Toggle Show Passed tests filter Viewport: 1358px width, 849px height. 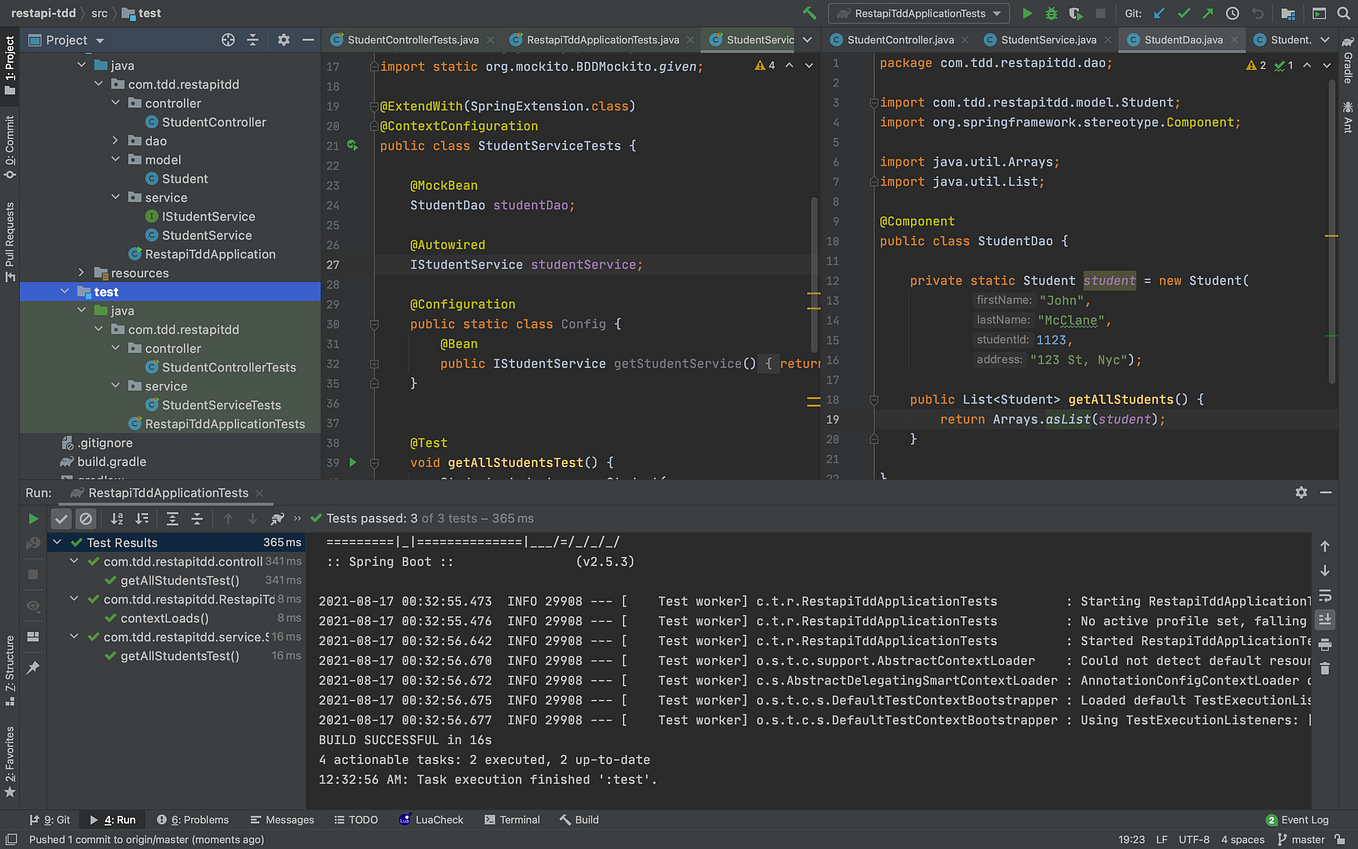62,518
